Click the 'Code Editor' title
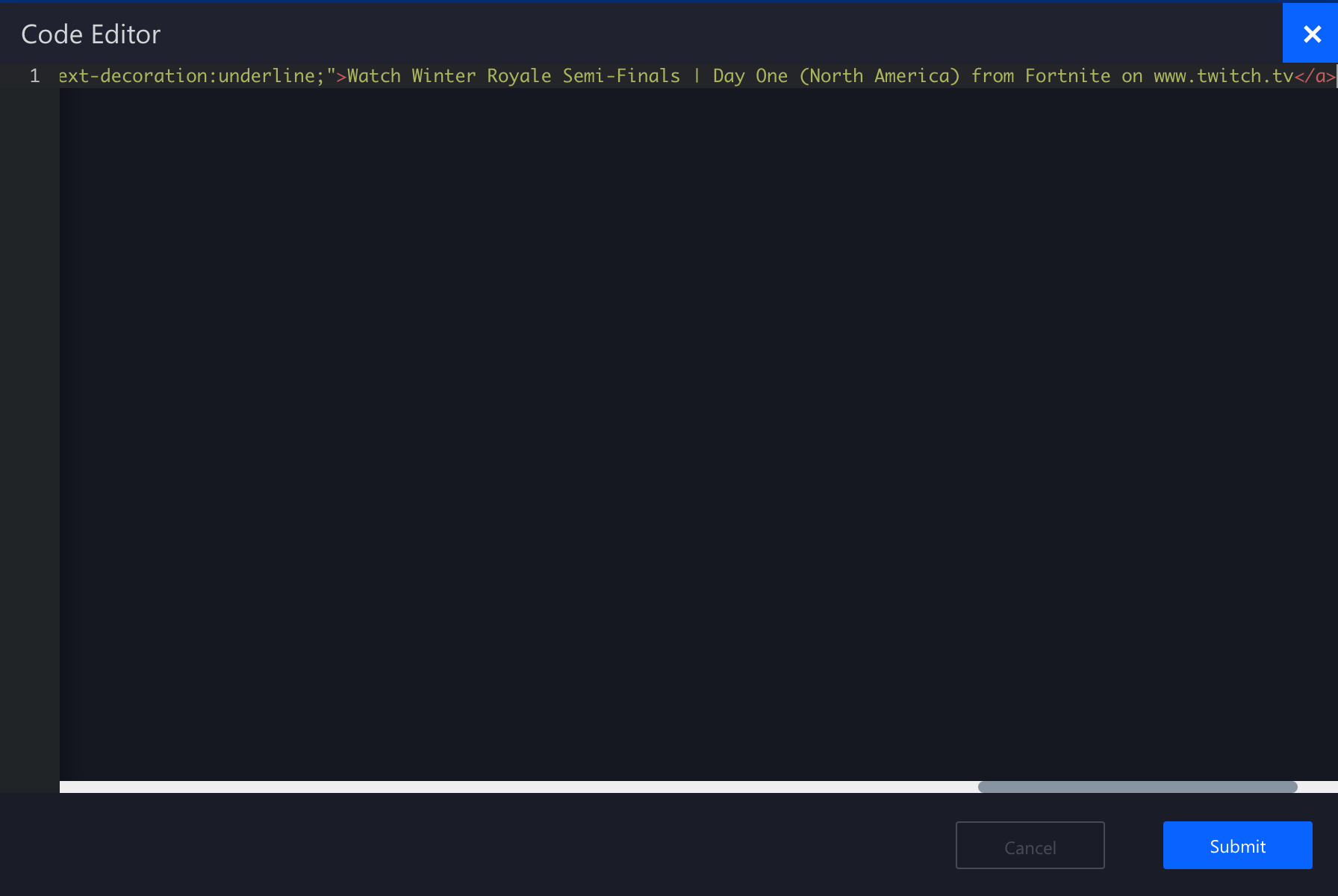 pyautogui.click(x=91, y=34)
